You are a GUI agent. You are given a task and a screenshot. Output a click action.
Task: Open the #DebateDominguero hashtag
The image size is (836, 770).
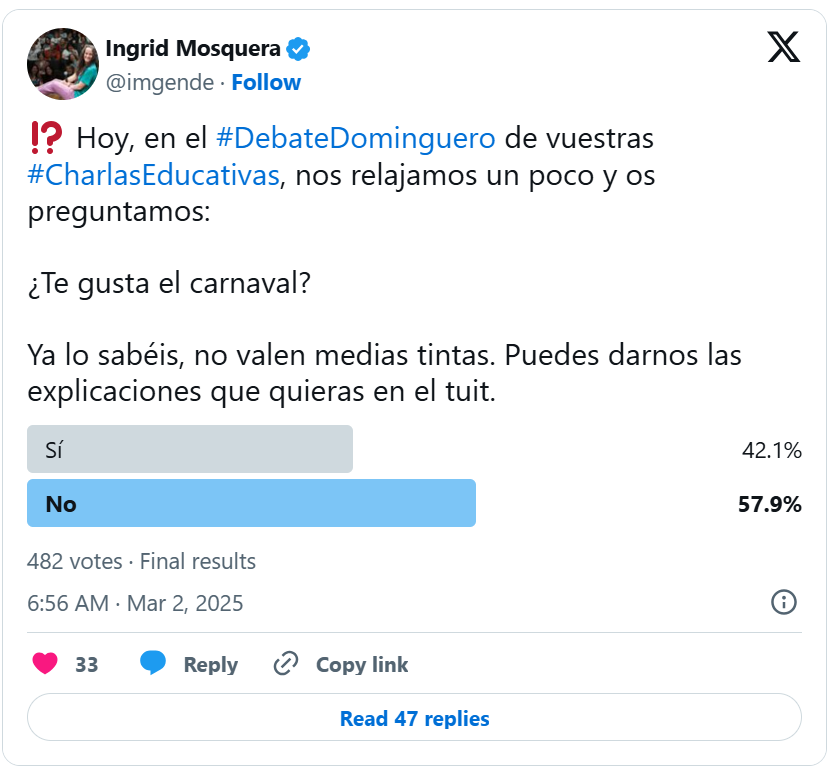pos(355,137)
